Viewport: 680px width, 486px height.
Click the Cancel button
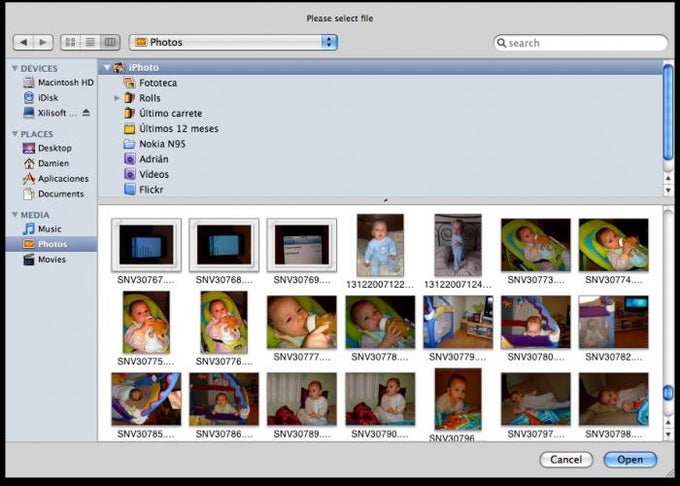(566, 460)
